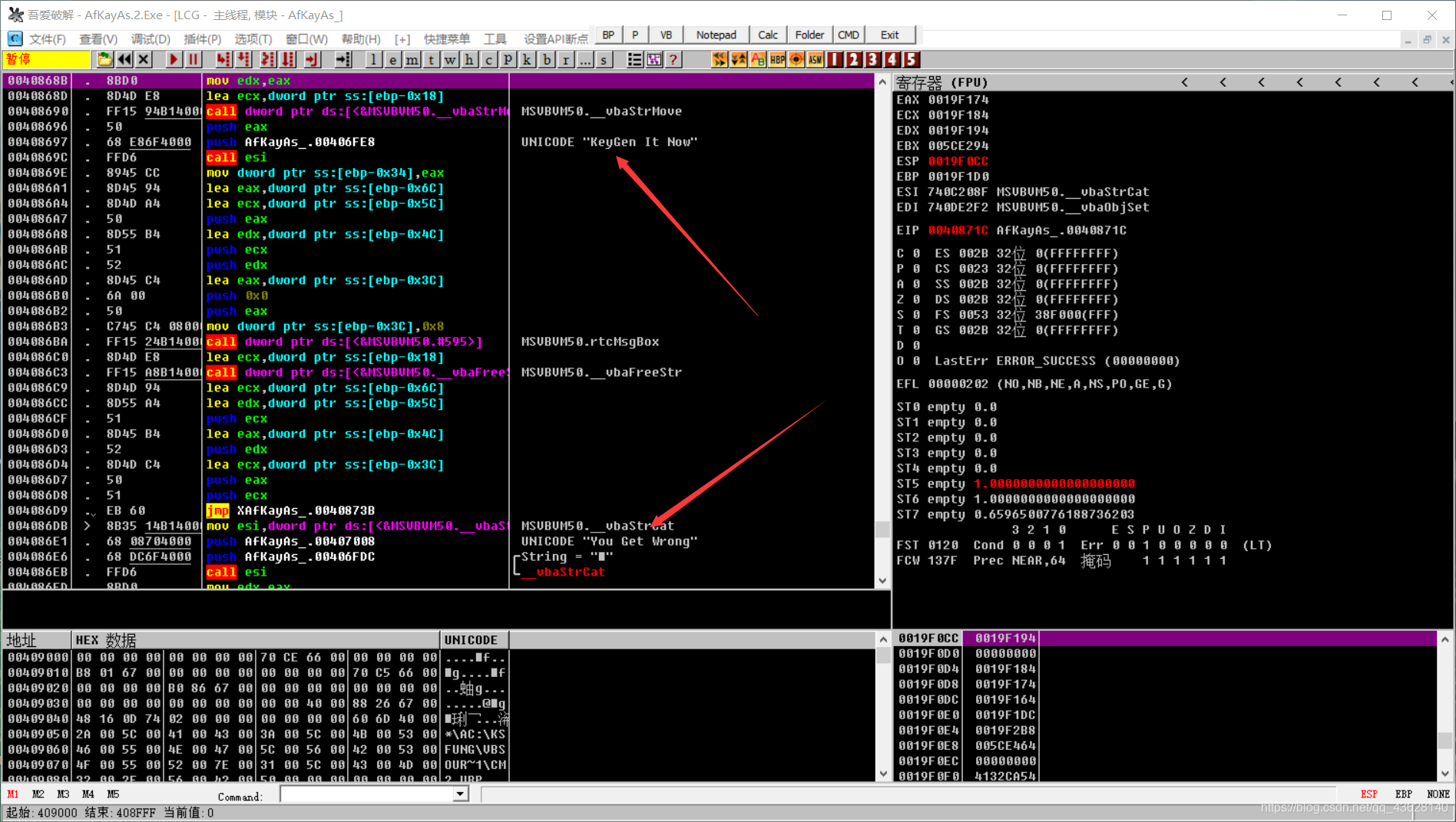
Task: Open call stack (k) window
Action: tap(527, 60)
